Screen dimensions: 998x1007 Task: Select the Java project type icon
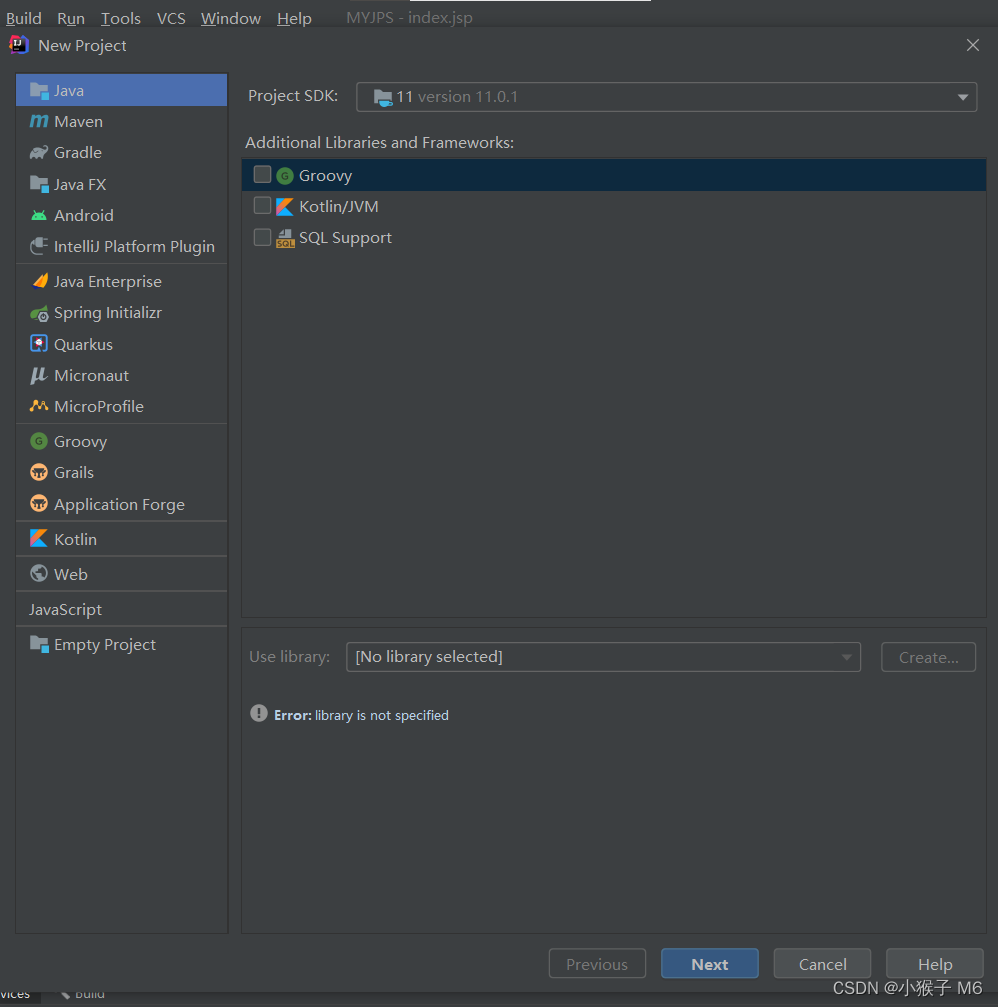tap(39, 91)
